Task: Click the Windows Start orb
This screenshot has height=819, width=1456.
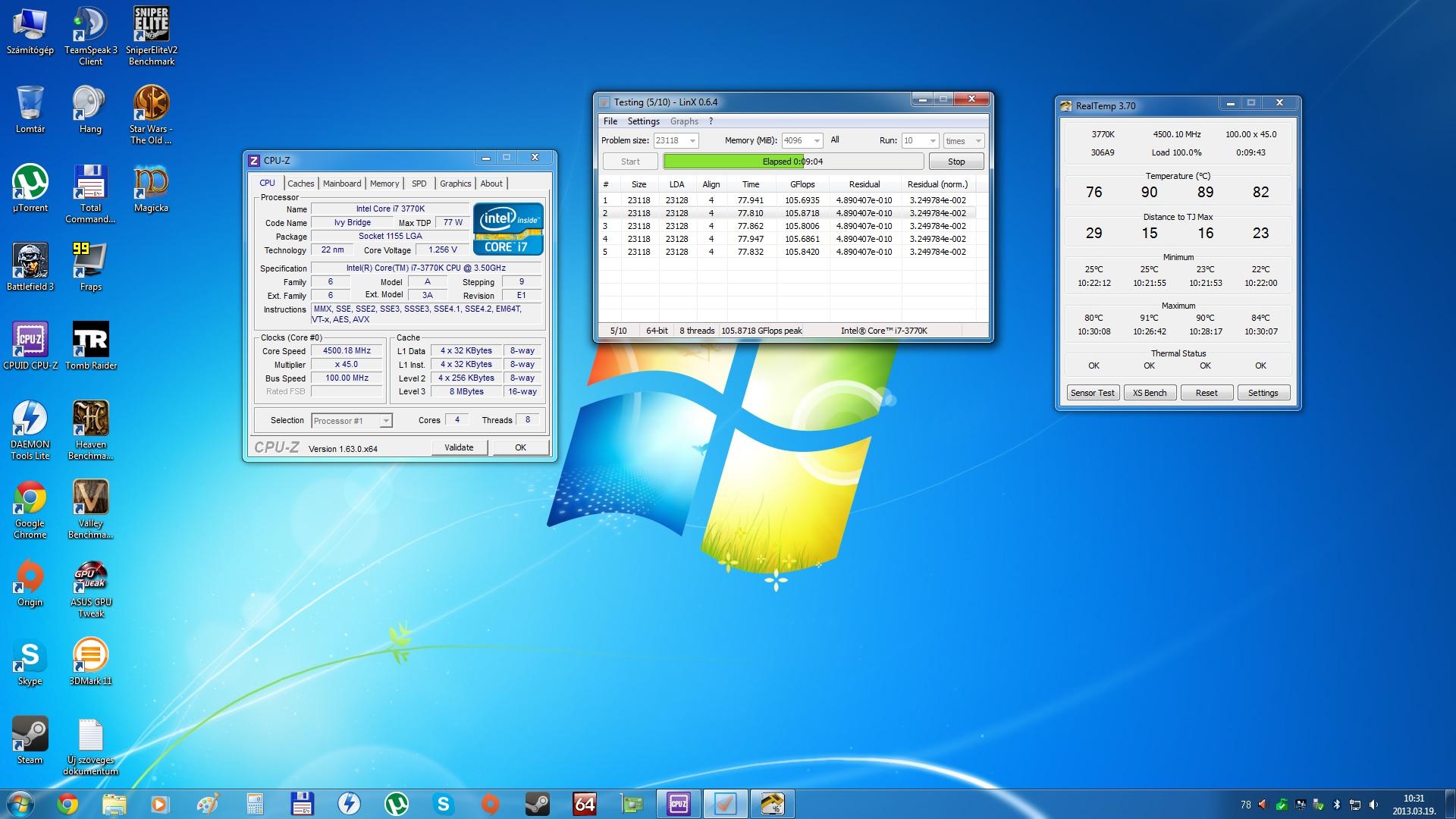Action: [x=20, y=804]
